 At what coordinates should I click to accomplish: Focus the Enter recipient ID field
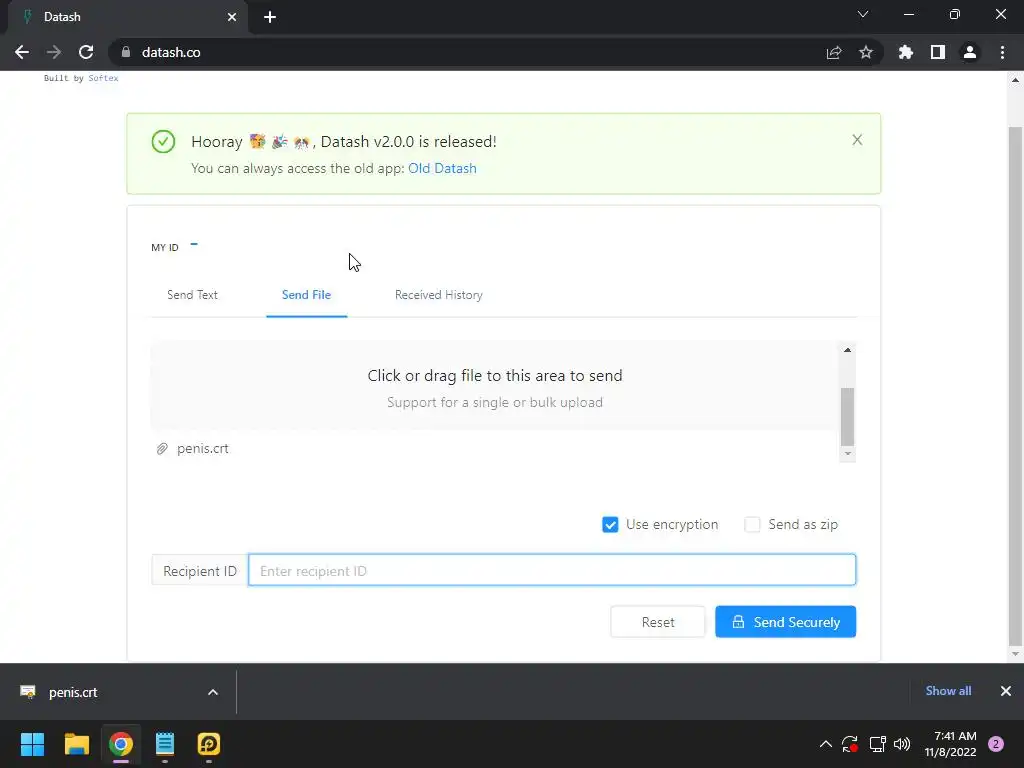click(x=552, y=570)
